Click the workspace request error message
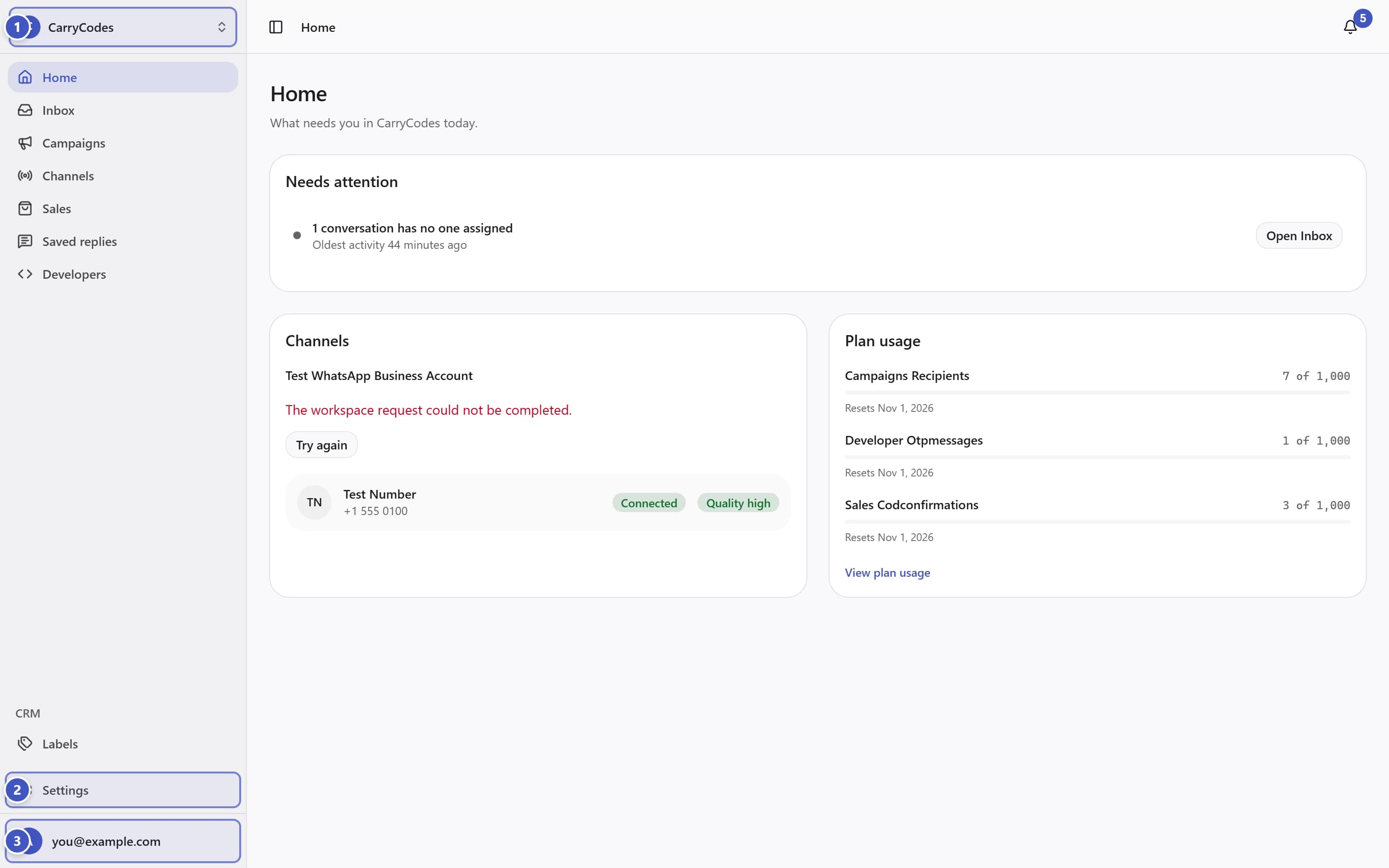 point(428,410)
